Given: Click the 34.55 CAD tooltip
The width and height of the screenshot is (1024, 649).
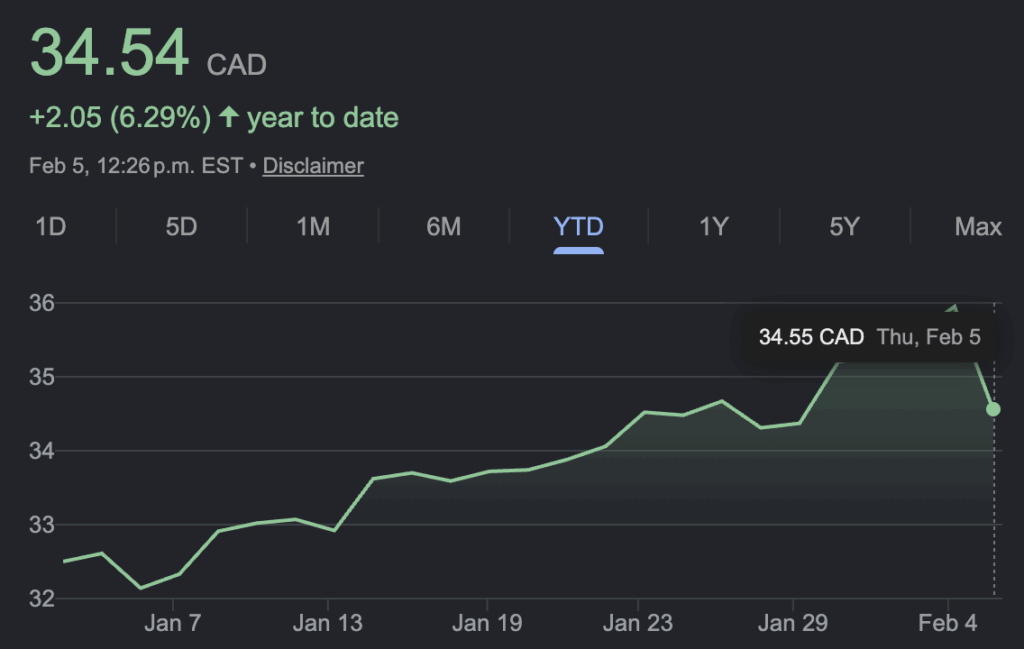Looking at the screenshot, I should [x=868, y=337].
